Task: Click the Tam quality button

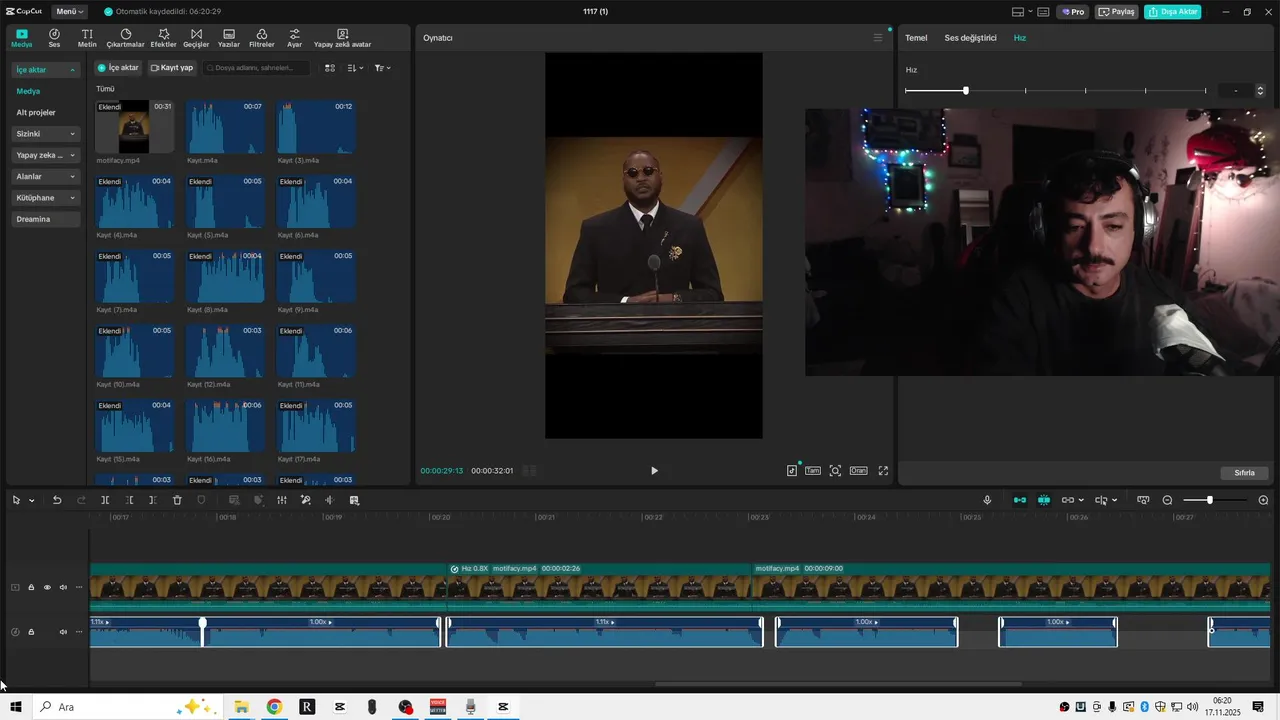Action: click(x=813, y=471)
